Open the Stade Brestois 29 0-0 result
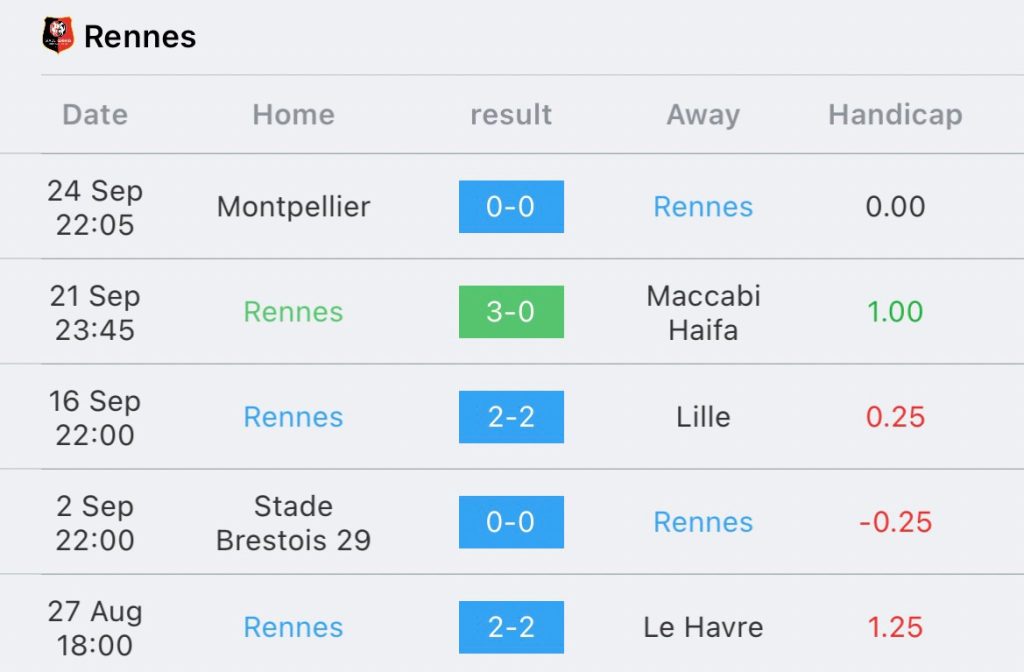 click(x=511, y=522)
